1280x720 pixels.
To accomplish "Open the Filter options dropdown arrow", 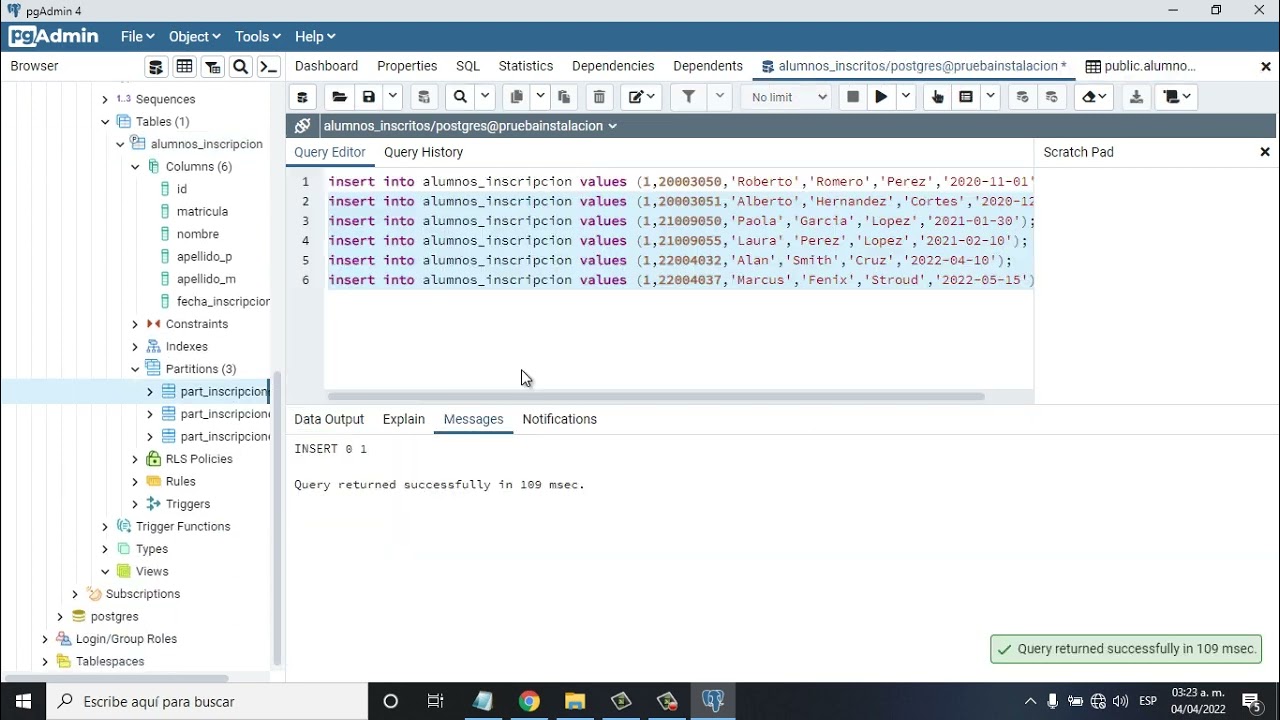I will click(x=719, y=97).
